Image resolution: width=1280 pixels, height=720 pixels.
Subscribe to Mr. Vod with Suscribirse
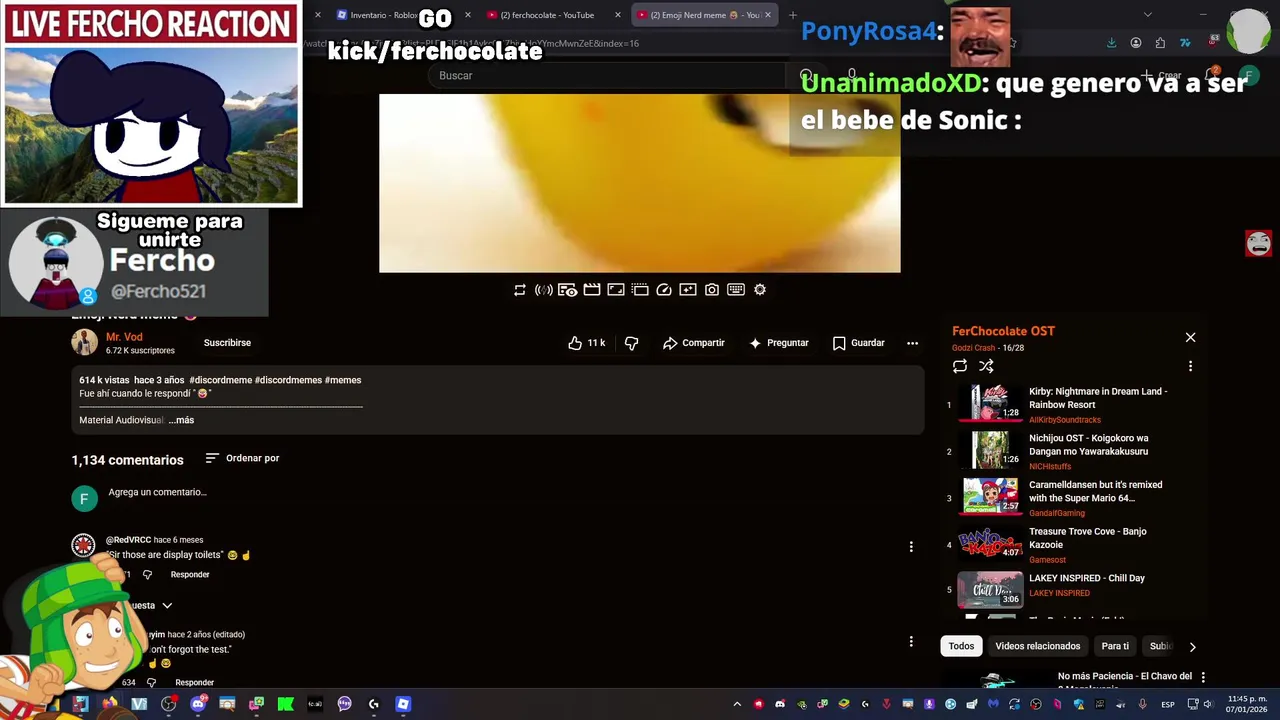tap(227, 343)
